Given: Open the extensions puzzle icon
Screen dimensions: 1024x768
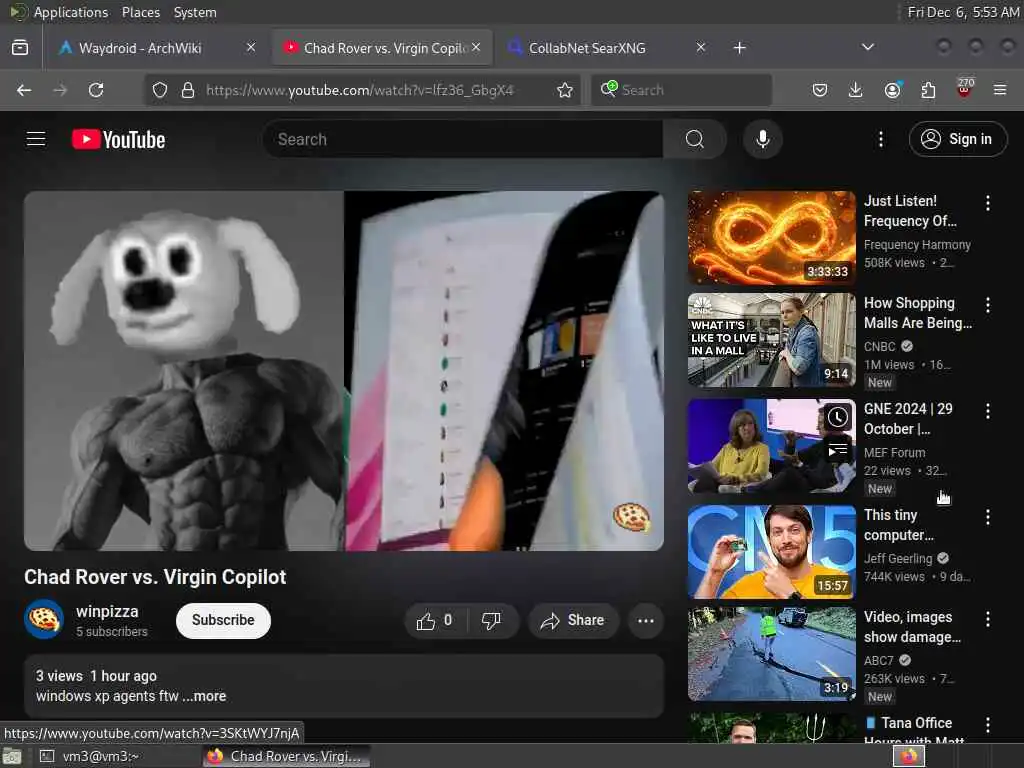Looking at the screenshot, I should [x=928, y=90].
